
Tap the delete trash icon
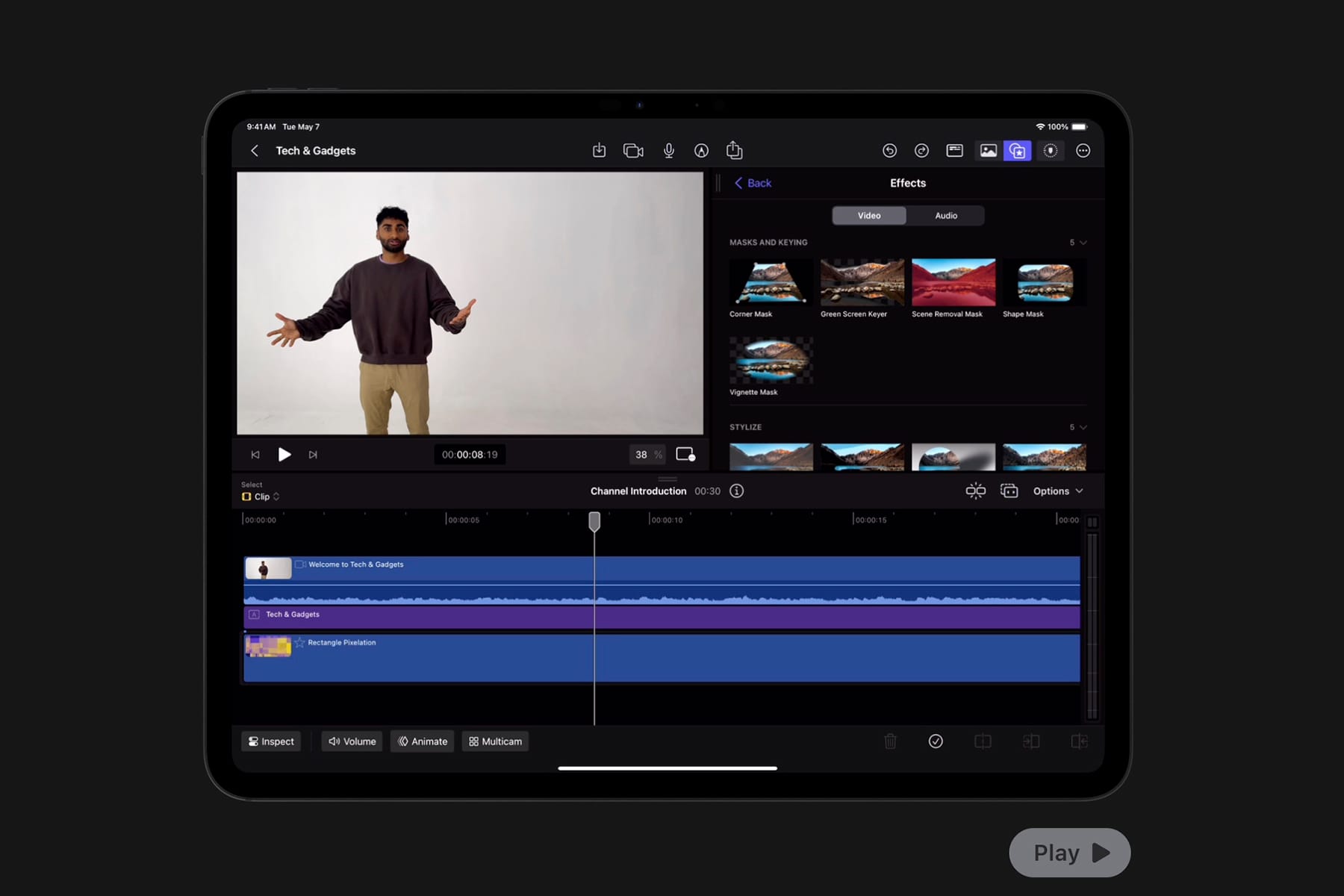point(890,741)
